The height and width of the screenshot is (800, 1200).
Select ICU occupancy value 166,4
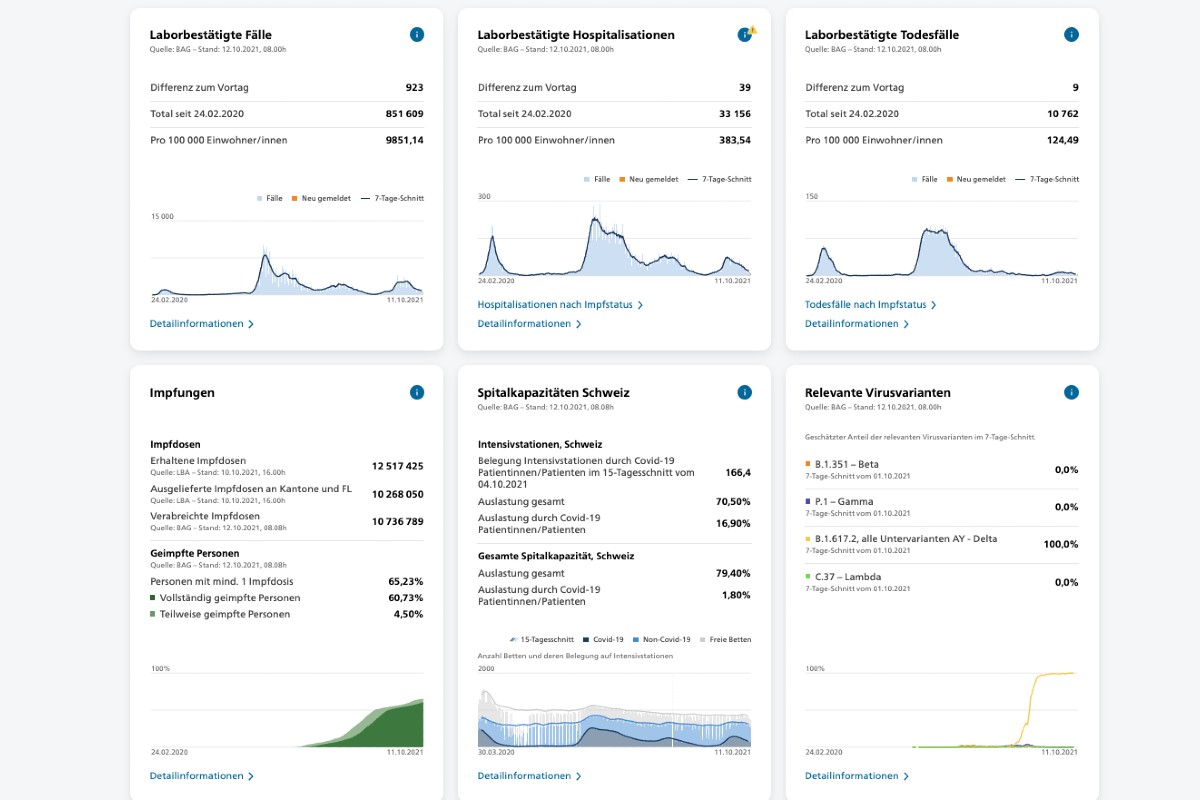point(738,473)
